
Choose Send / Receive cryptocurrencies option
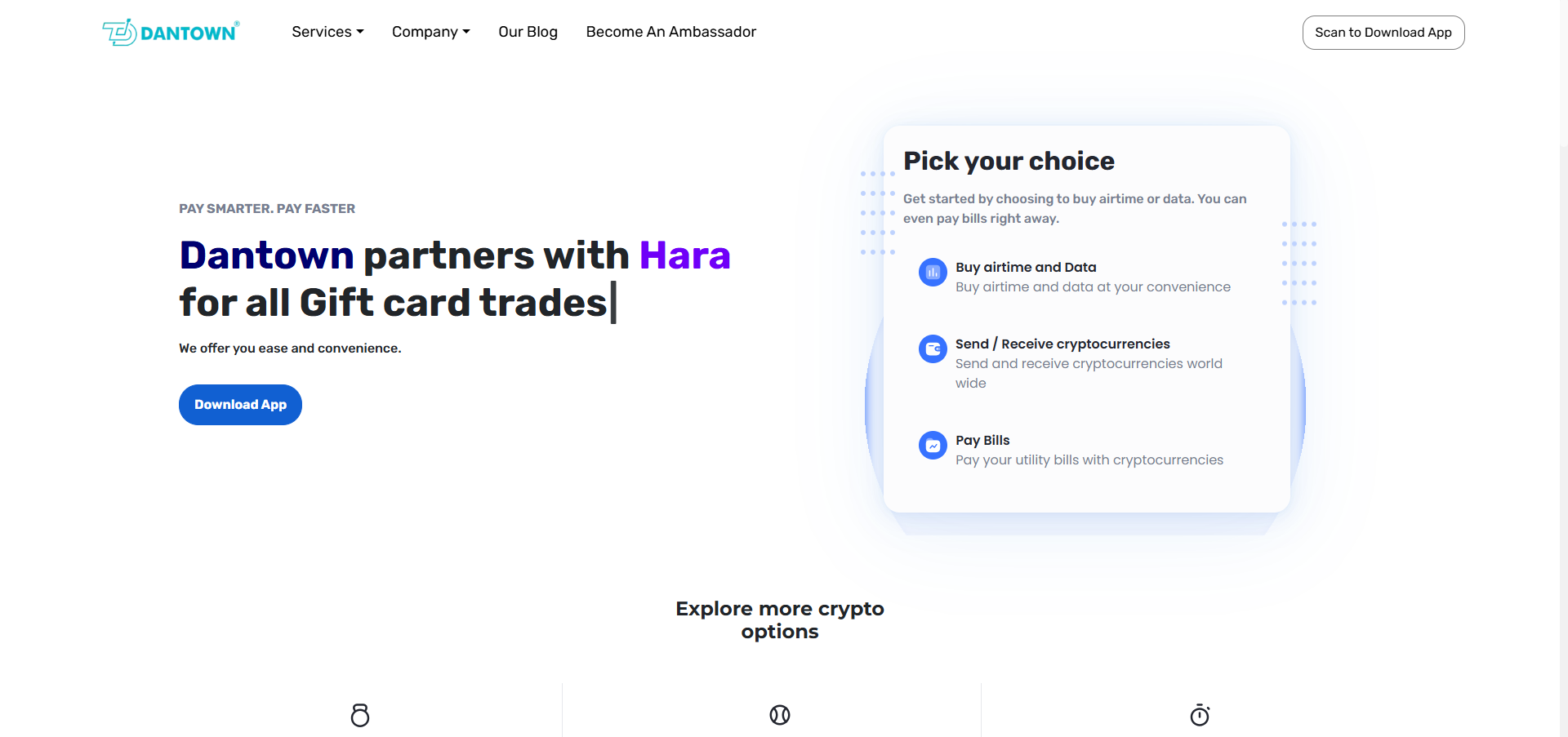point(1062,344)
